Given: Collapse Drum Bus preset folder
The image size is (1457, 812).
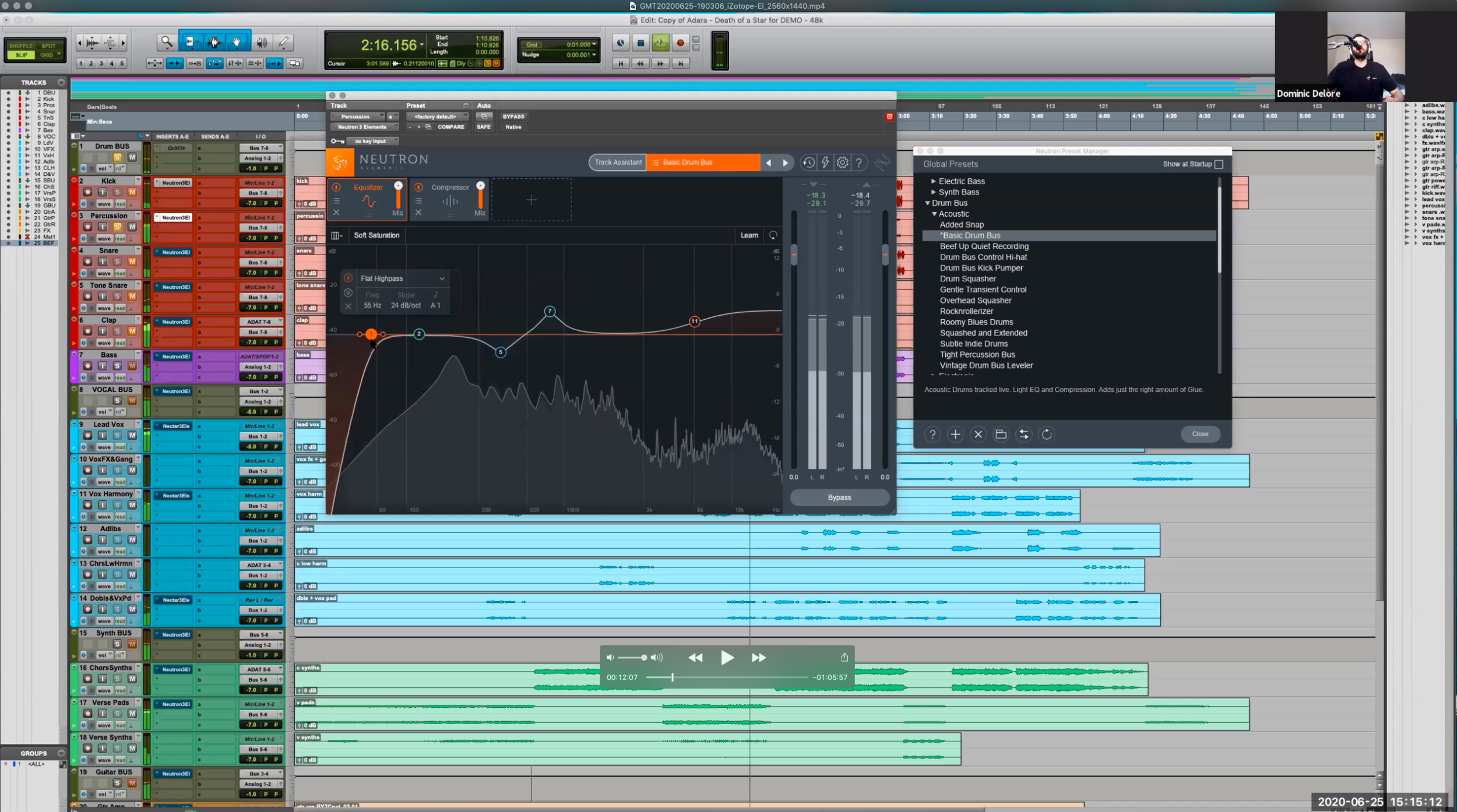Looking at the screenshot, I should tap(927, 203).
